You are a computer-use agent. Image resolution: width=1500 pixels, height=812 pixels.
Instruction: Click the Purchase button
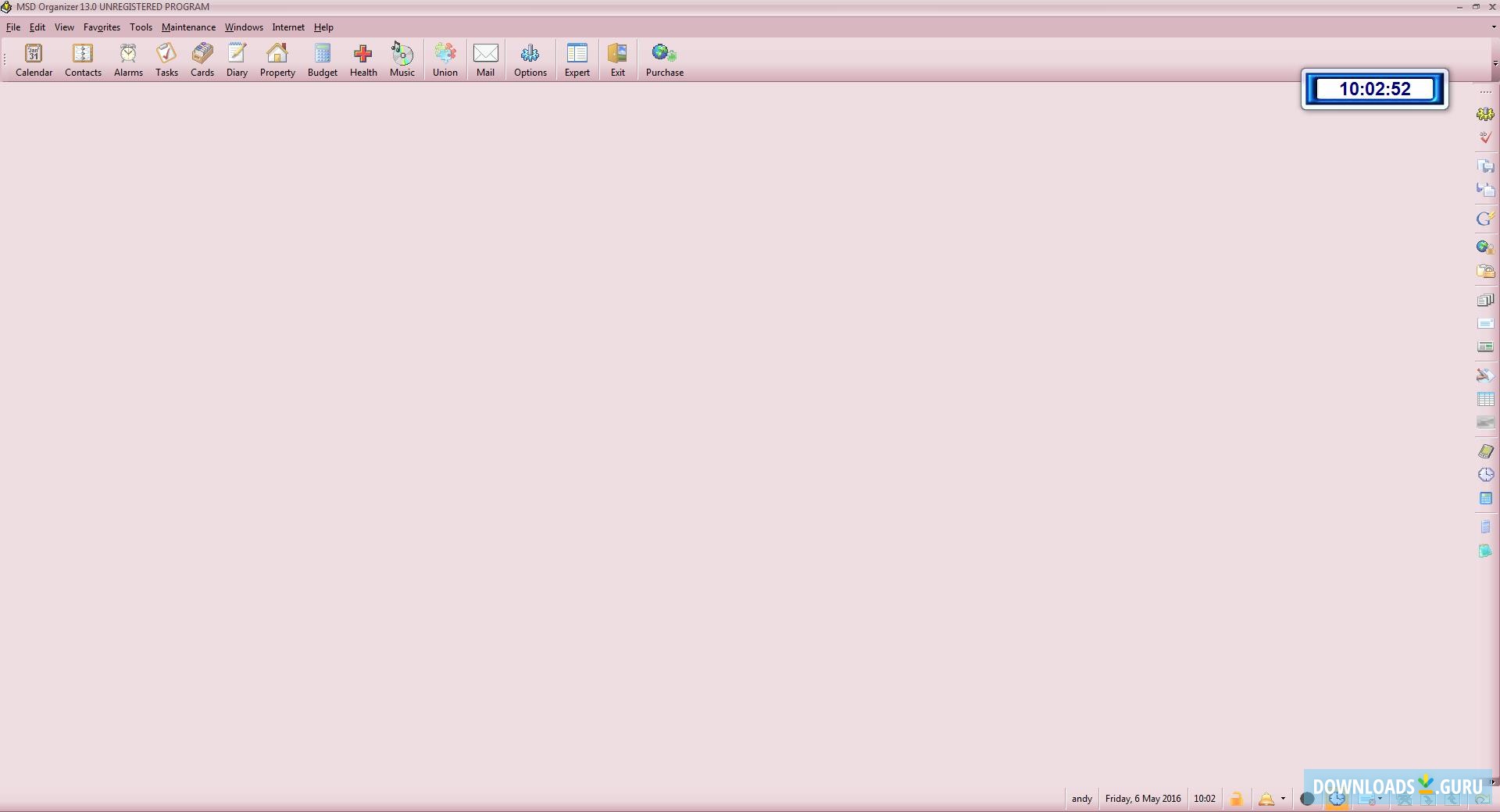pyautogui.click(x=664, y=60)
